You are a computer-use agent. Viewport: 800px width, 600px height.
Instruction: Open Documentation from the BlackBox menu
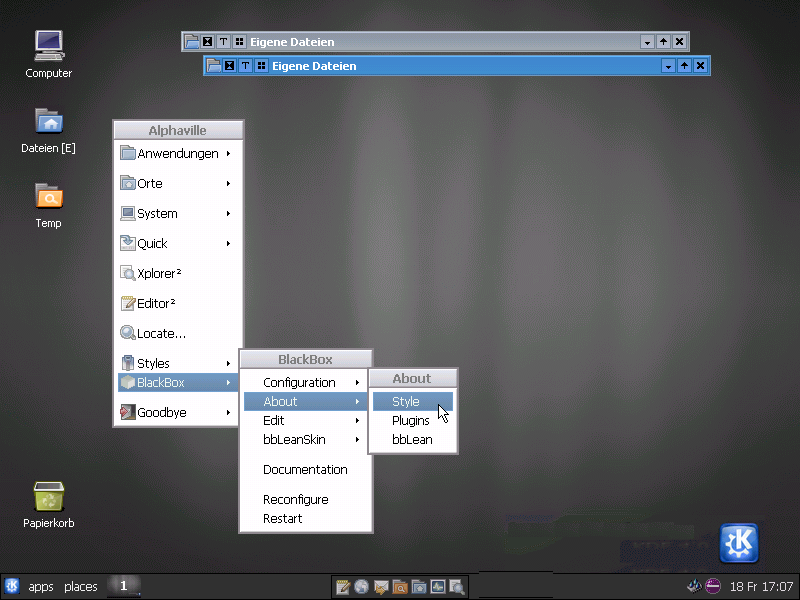coord(305,469)
